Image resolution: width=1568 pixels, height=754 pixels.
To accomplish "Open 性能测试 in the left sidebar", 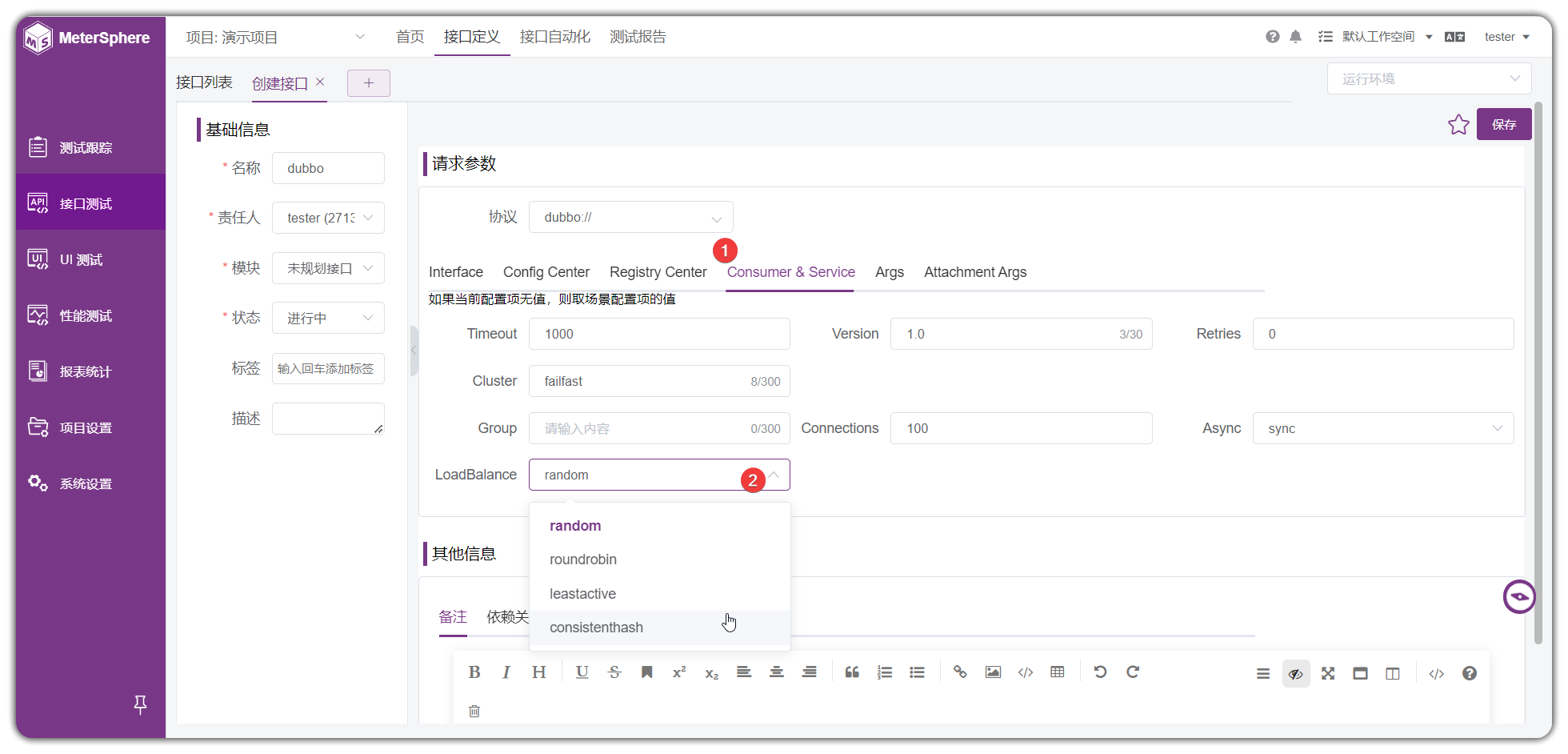I will click(90, 315).
